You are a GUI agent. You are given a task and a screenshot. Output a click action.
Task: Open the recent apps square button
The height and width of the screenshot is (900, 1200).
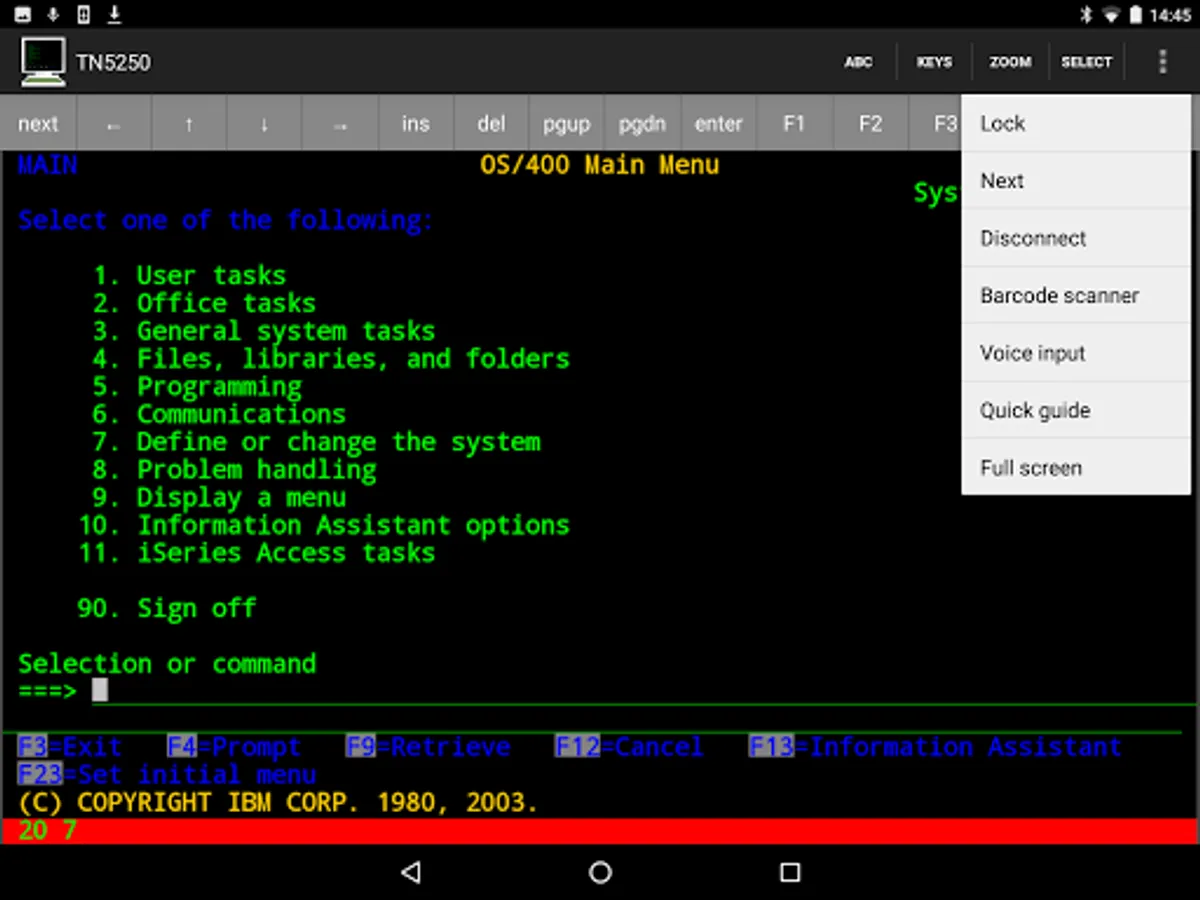tap(790, 872)
